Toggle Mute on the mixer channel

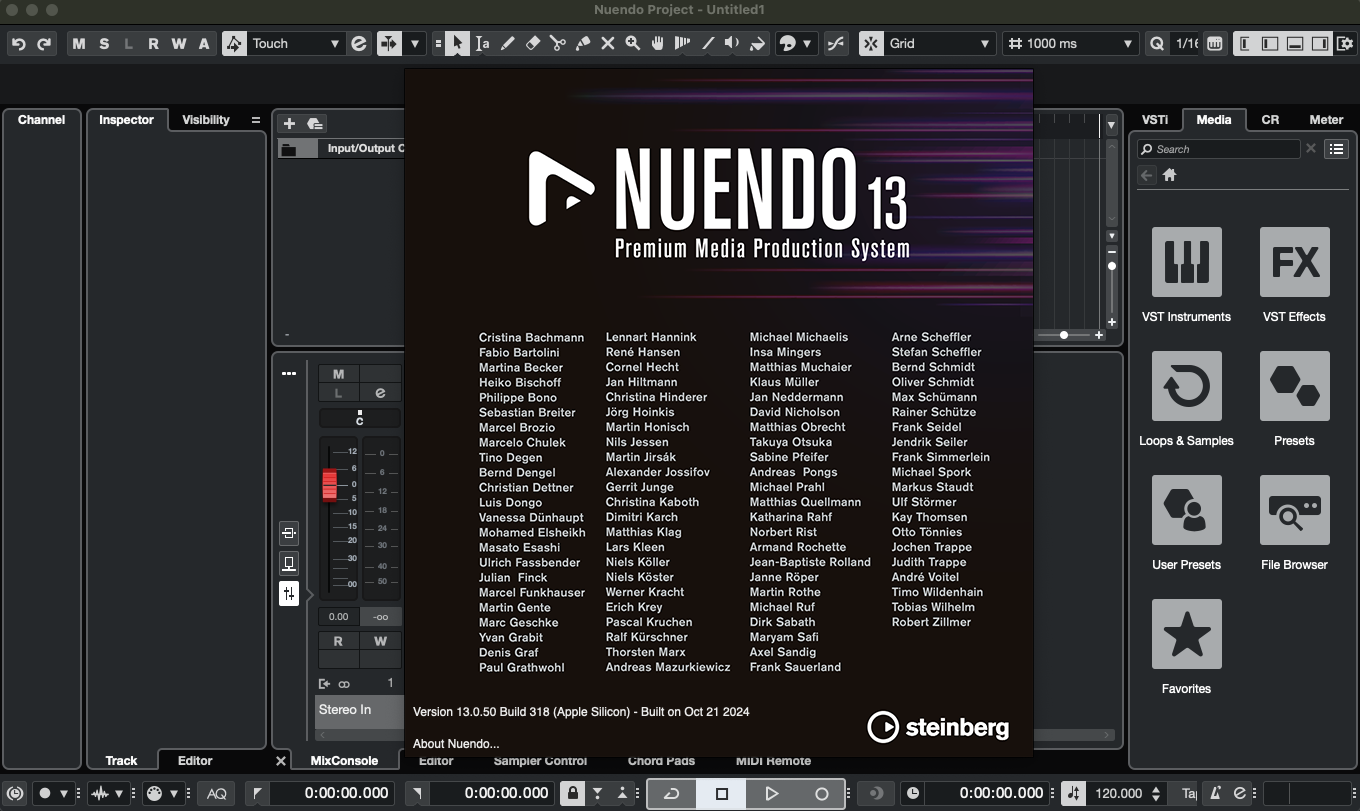338,374
